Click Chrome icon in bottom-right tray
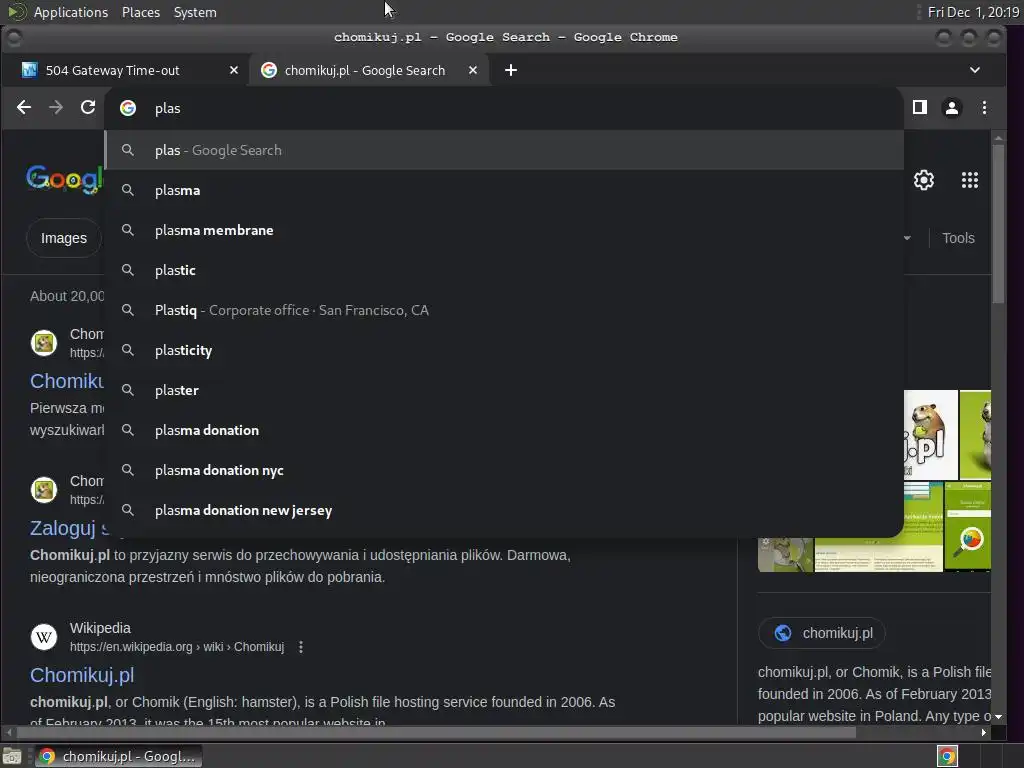 [x=947, y=756]
